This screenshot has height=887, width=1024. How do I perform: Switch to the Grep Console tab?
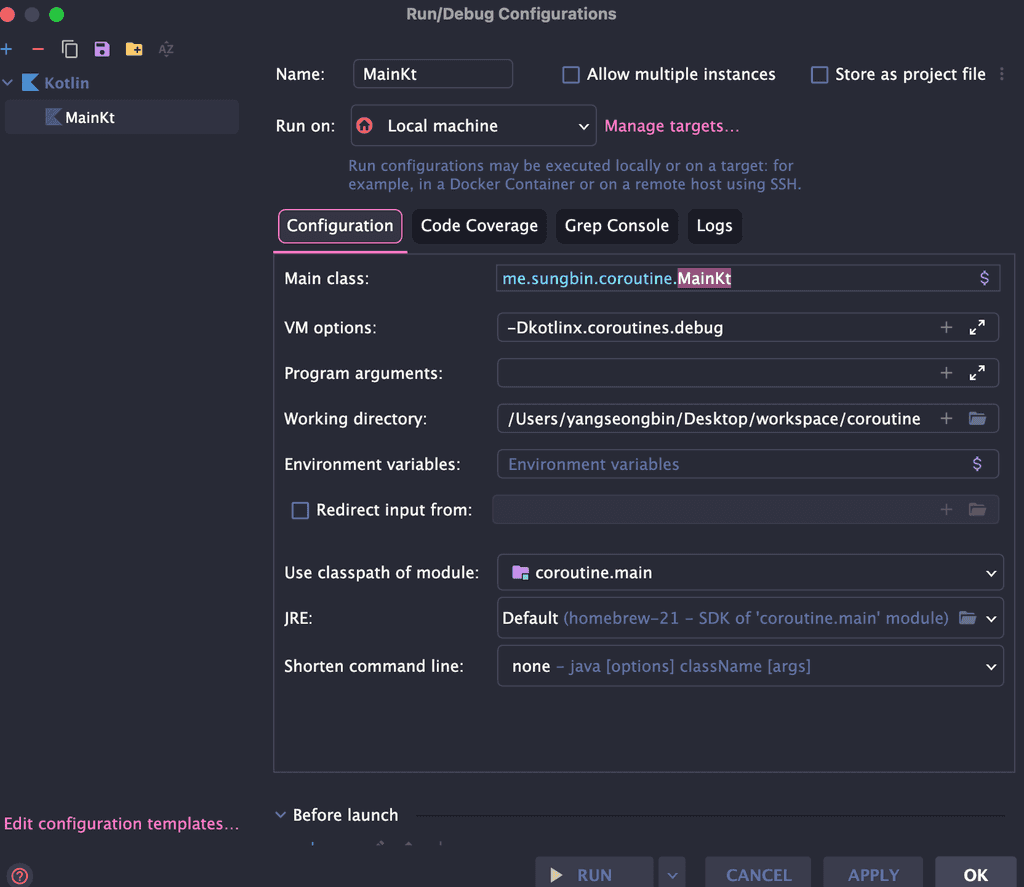(616, 226)
